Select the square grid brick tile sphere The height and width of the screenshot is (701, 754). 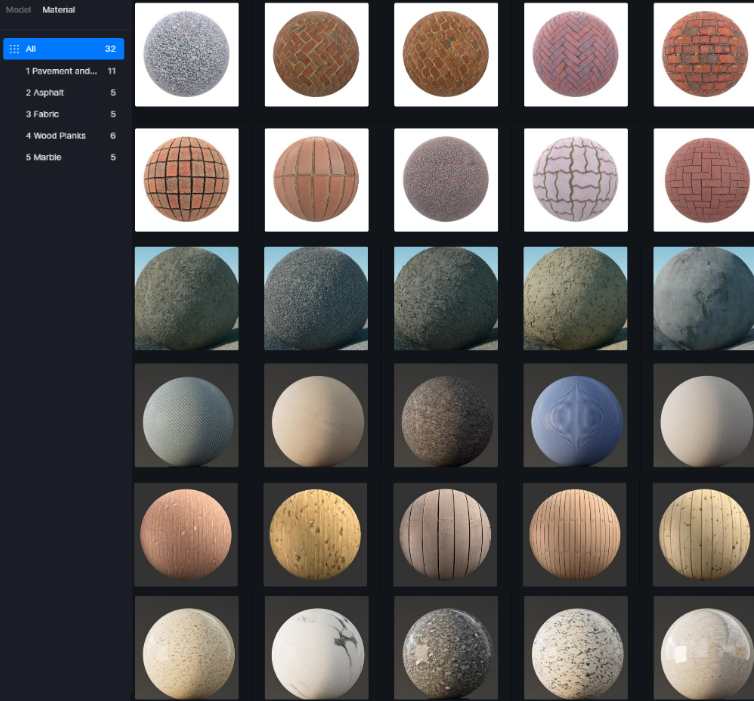pos(187,180)
